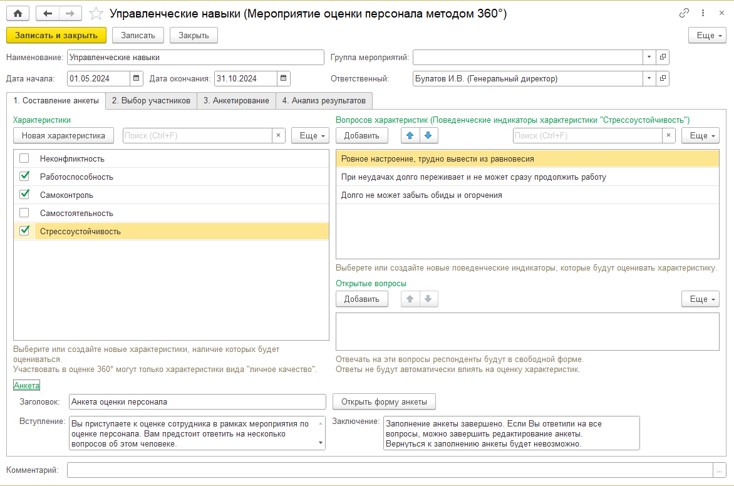Move selected indicator down with blue arrow
This screenshot has height=486, width=734.
pyautogui.click(x=428, y=135)
